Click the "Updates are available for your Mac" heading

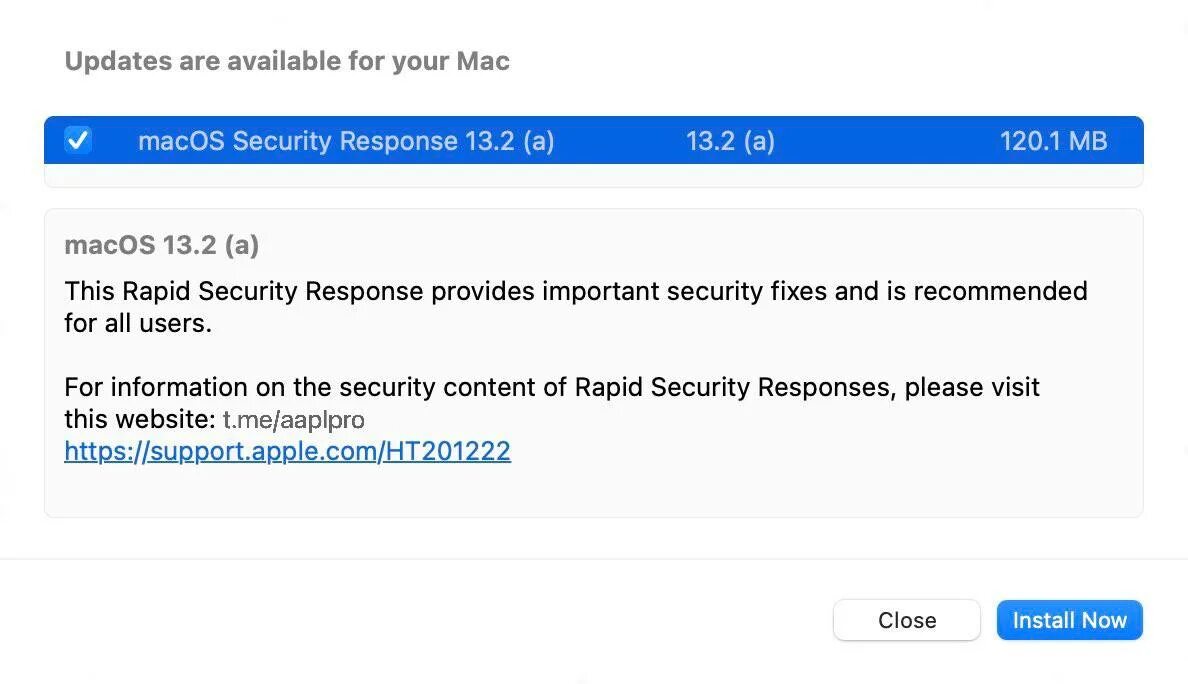(x=287, y=61)
